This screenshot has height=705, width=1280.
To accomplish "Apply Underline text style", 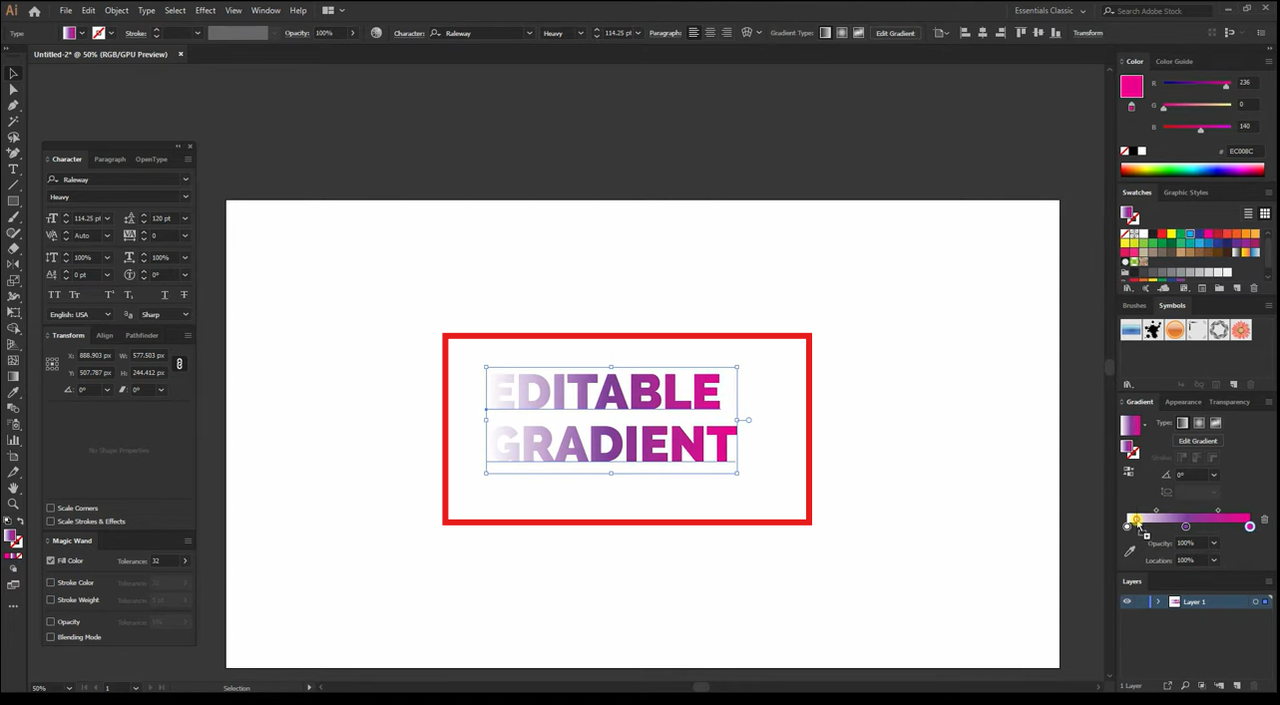I will click(165, 295).
